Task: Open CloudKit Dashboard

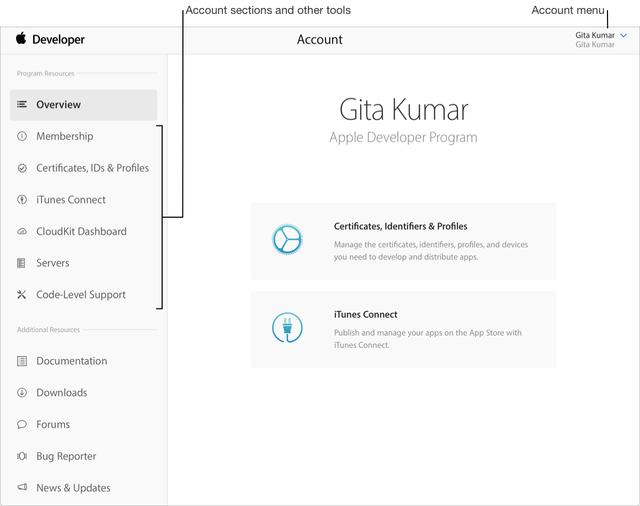Action: (x=81, y=231)
